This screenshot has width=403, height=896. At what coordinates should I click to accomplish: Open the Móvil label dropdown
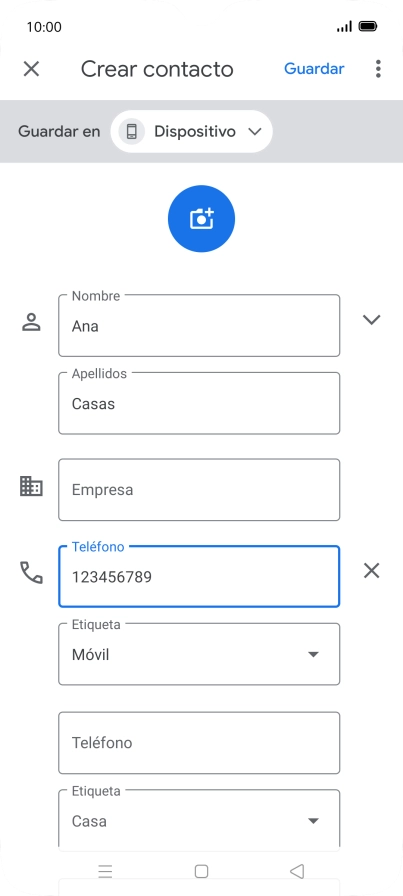coord(199,654)
